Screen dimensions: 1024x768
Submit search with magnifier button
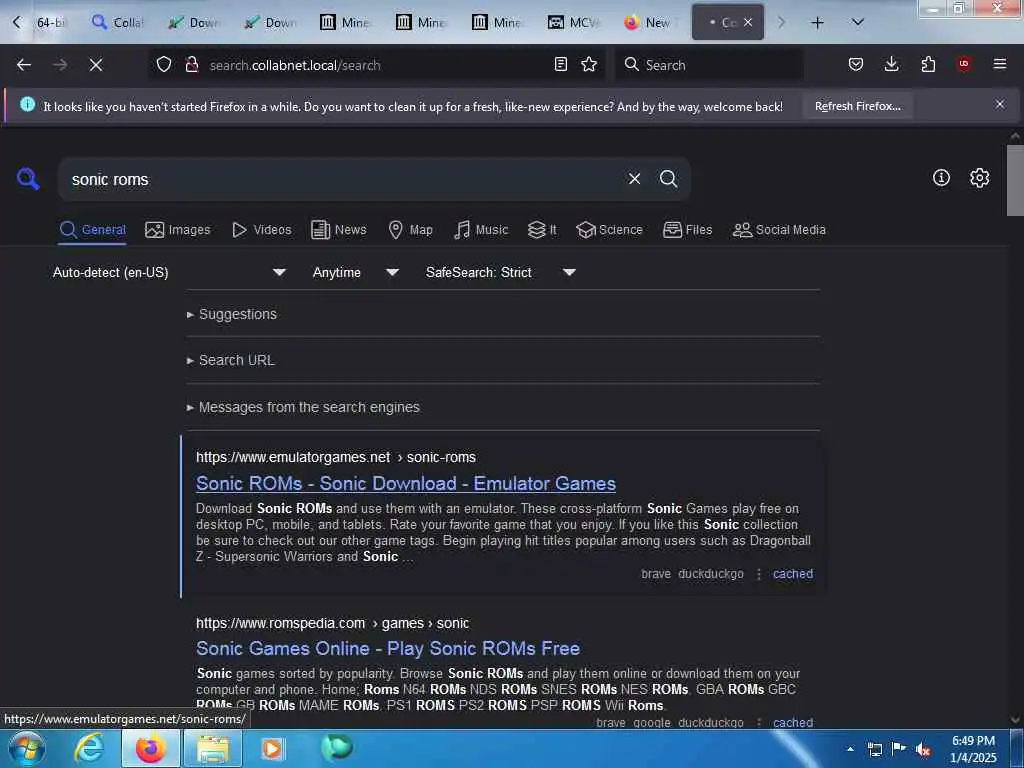tap(668, 178)
